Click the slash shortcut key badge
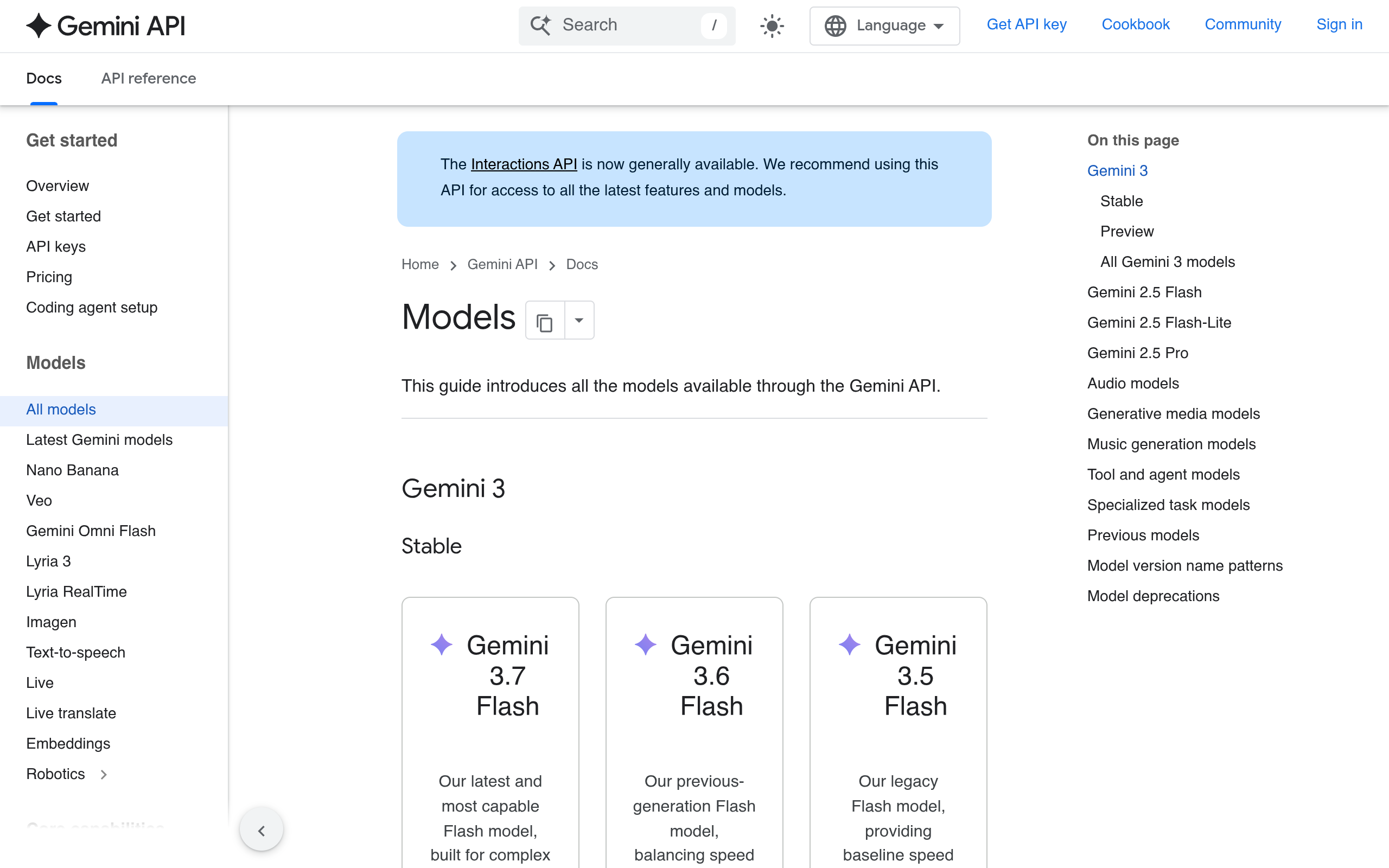This screenshot has height=868, width=1389. tap(713, 25)
